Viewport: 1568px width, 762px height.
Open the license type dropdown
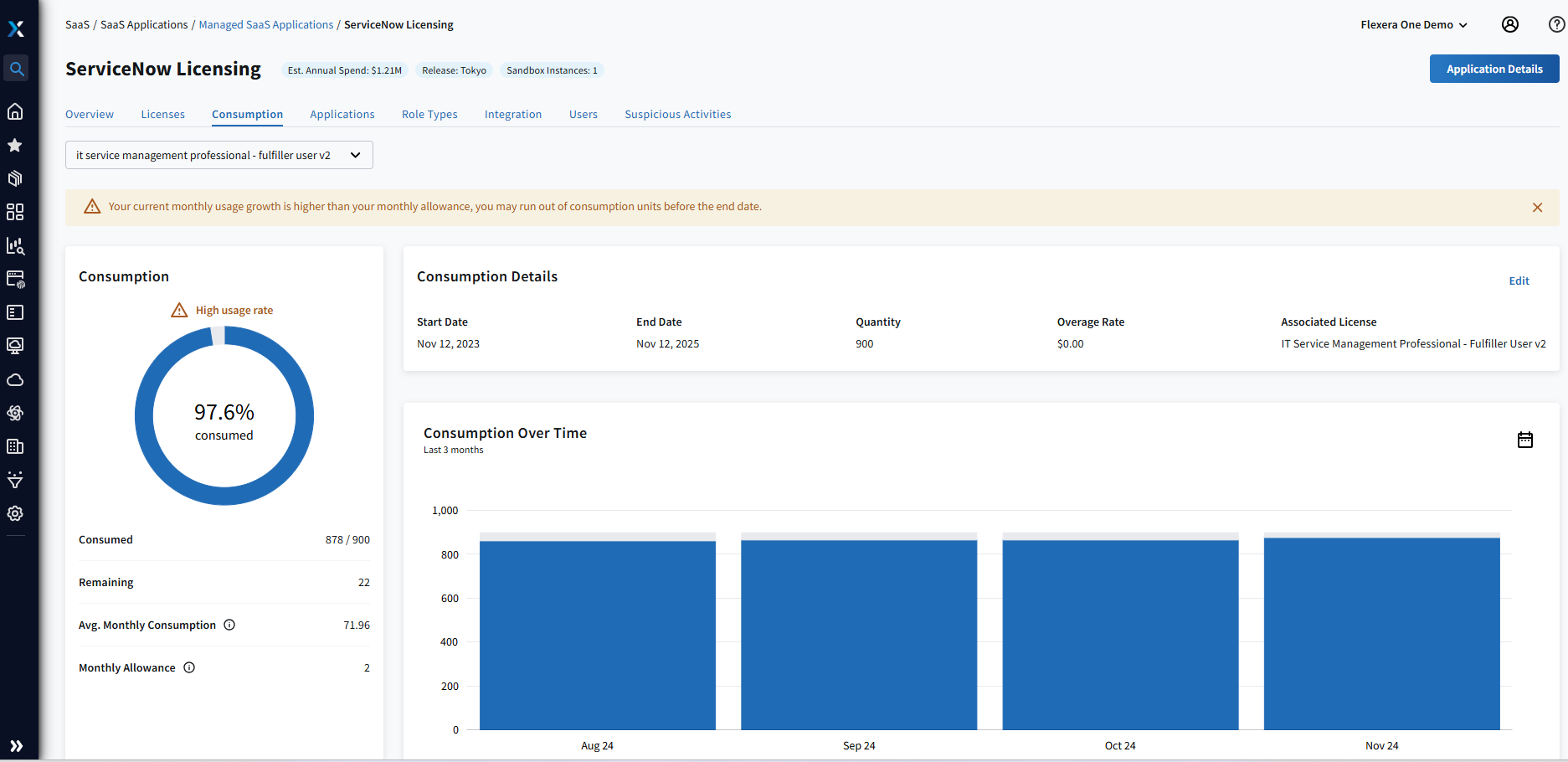click(x=218, y=155)
